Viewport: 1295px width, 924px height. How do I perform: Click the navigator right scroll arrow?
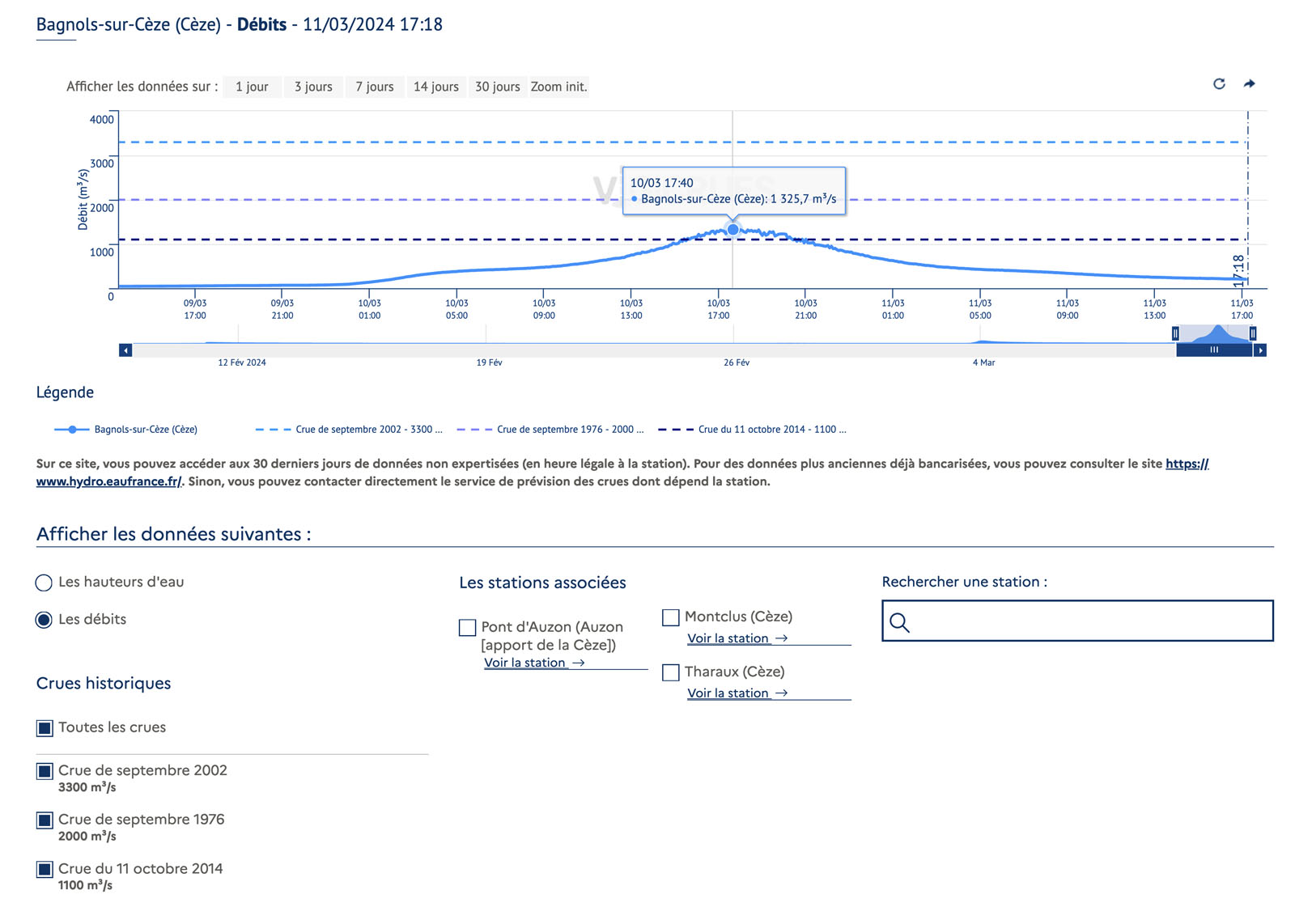[x=1259, y=350]
